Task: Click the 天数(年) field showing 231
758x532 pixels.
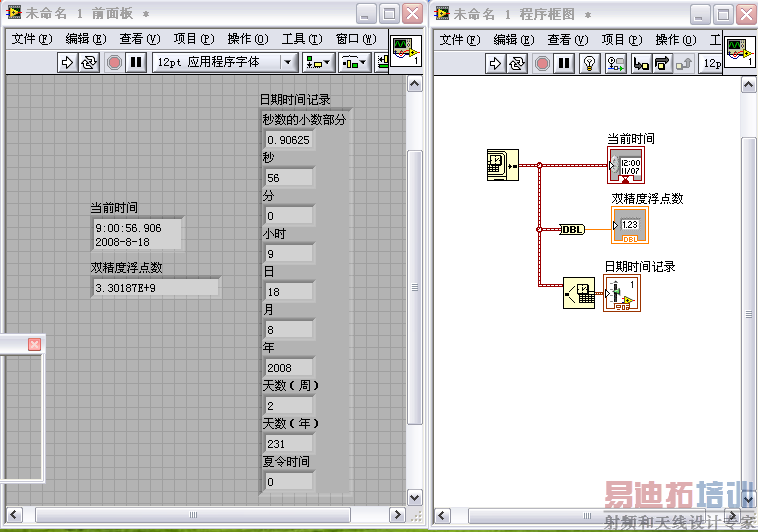Action: click(289, 444)
